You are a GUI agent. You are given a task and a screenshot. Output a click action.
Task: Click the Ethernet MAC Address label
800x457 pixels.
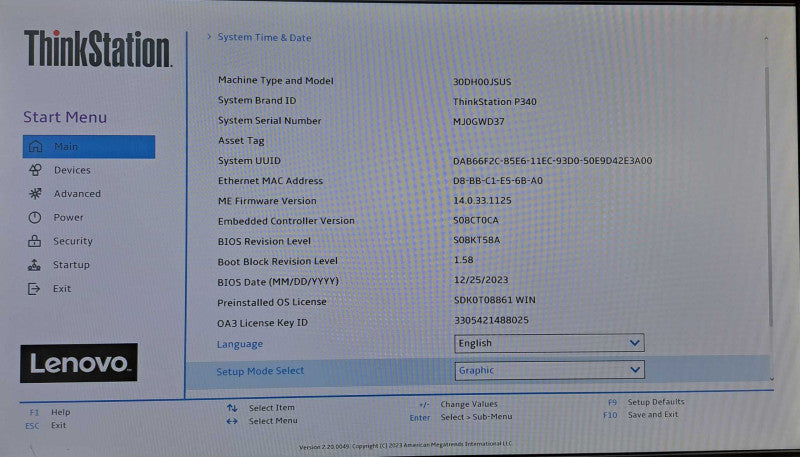[270, 181]
